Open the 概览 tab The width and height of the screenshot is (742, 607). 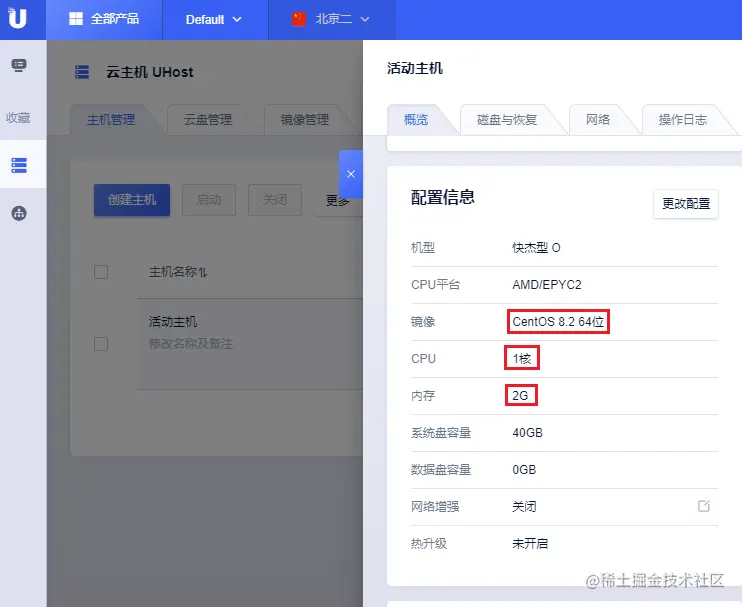[x=416, y=120]
